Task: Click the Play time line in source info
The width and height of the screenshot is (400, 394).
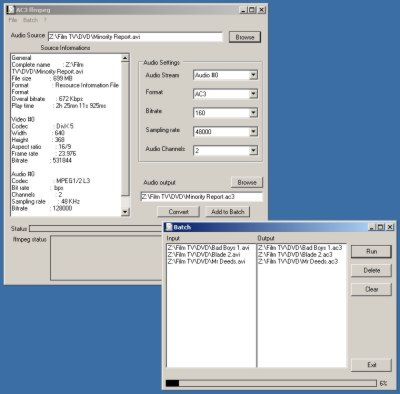Action: point(59,106)
